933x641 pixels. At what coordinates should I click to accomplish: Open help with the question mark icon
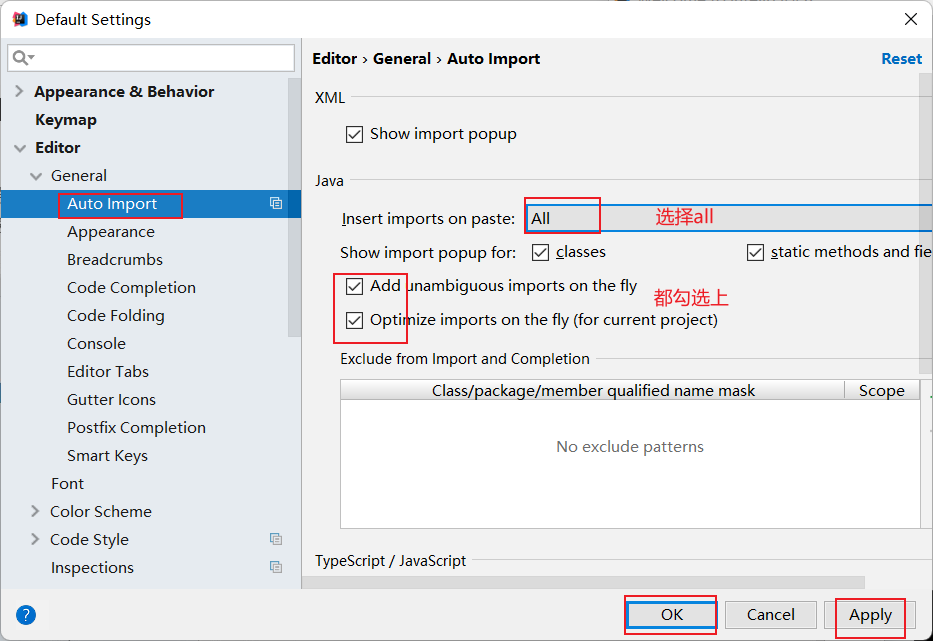(26, 614)
